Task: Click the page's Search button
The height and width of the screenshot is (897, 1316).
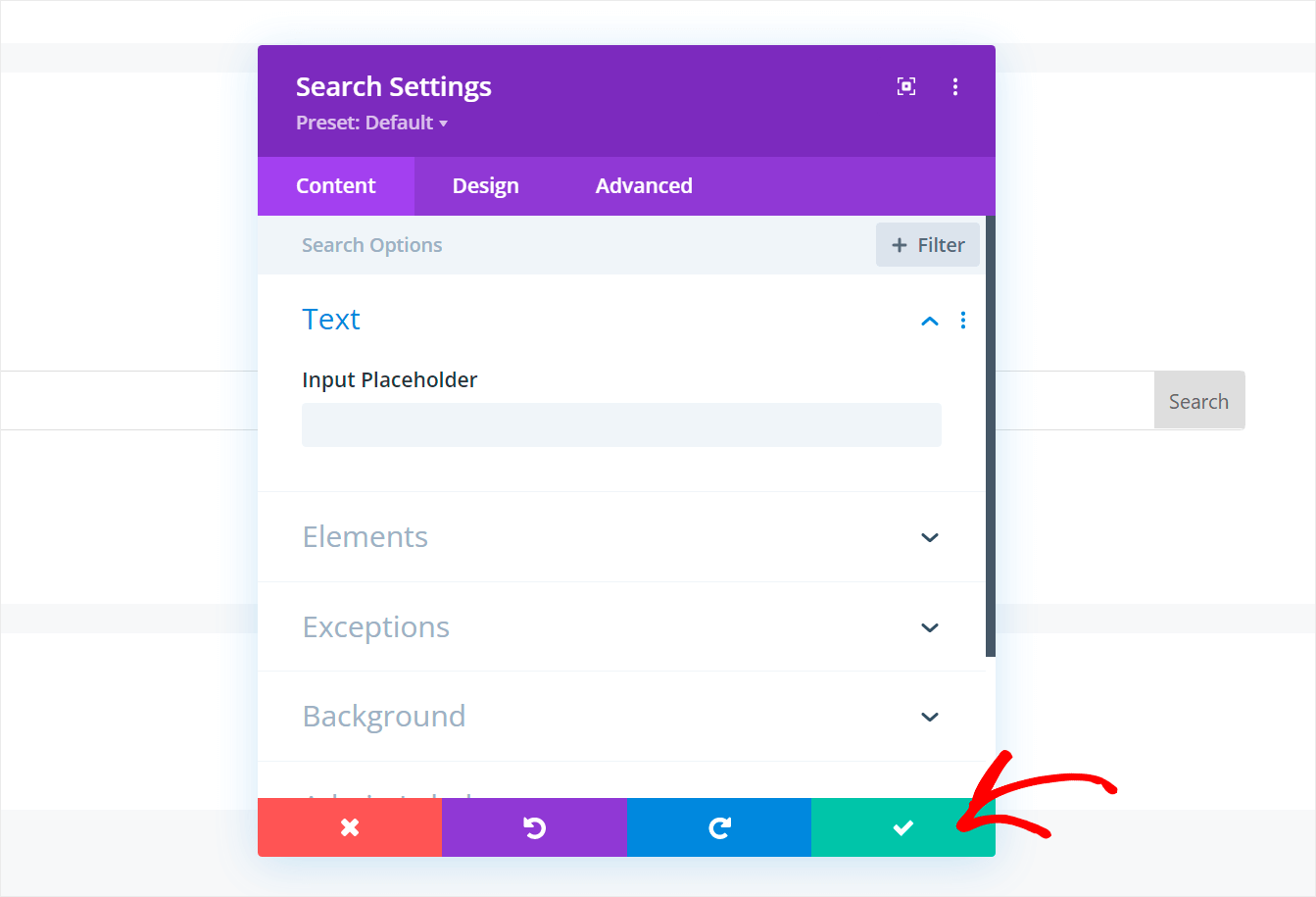Action: (x=1198, y=400)
